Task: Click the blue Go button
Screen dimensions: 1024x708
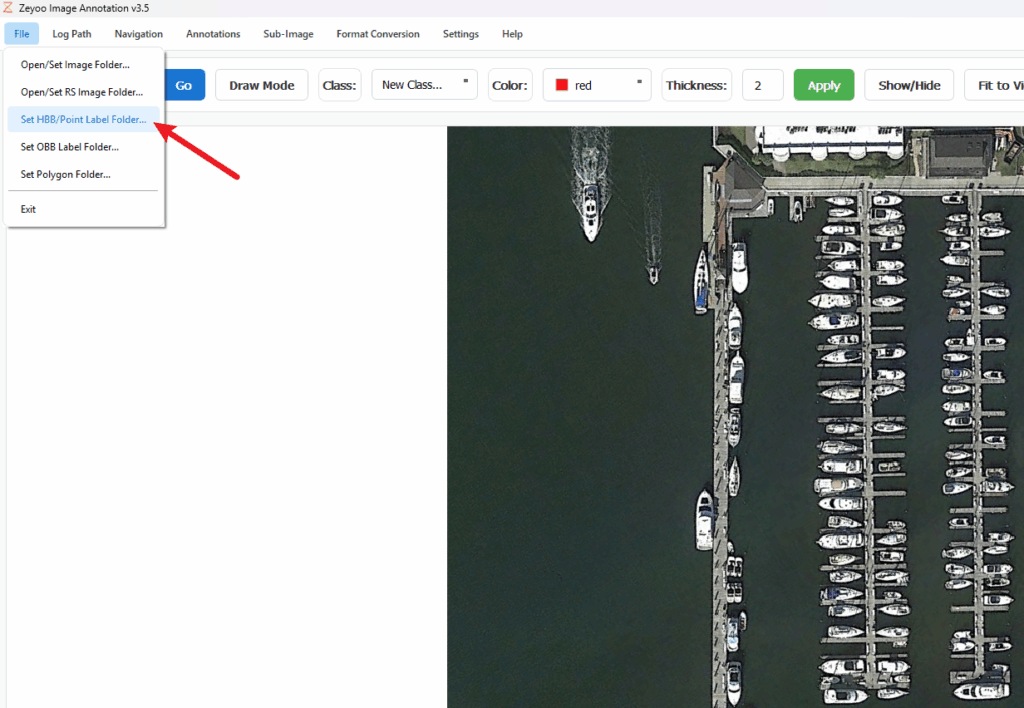Action: (x=184, y=85)
